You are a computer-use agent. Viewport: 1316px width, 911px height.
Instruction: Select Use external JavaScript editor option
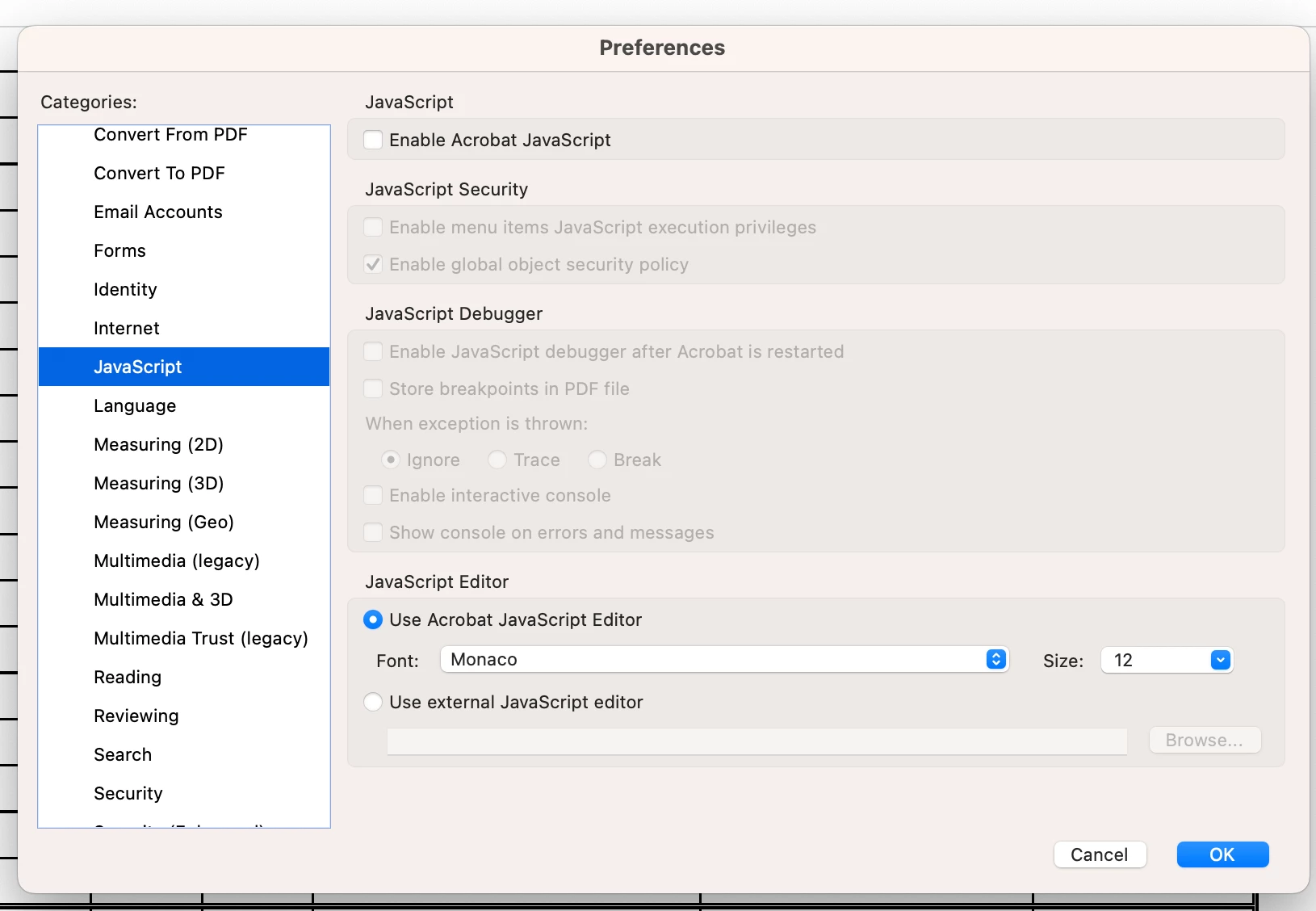coord(373,702)
